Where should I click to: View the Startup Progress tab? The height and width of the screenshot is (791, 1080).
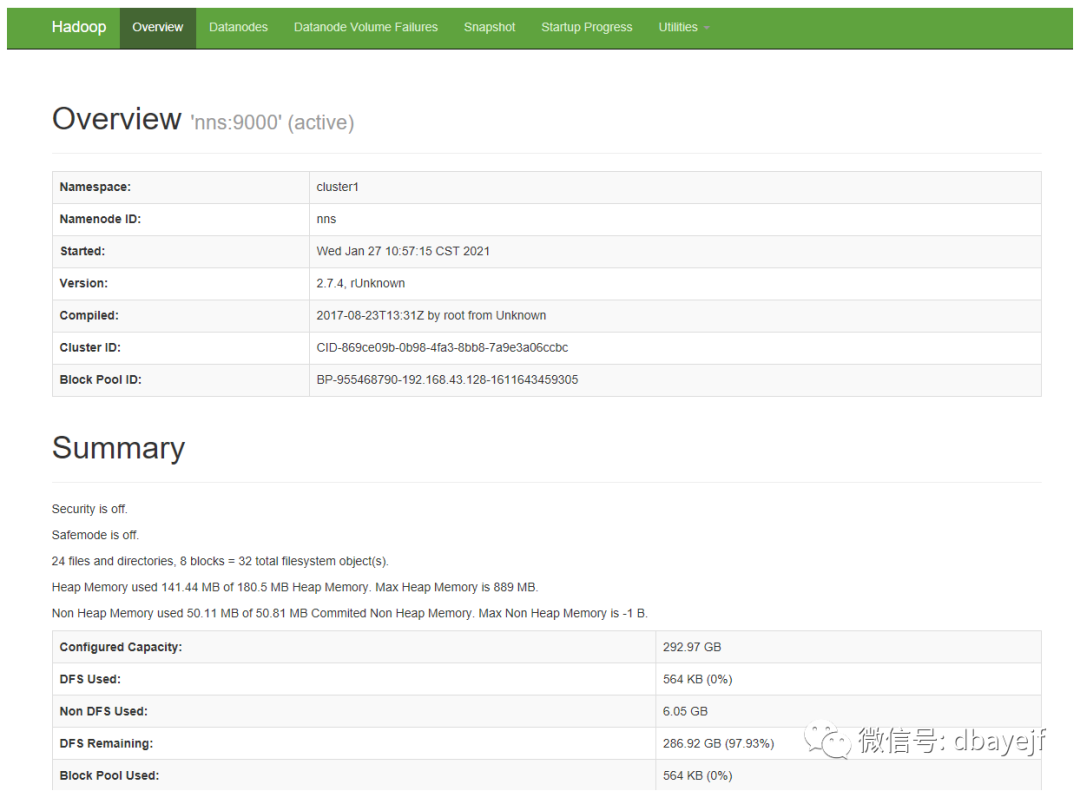(587, 28)
